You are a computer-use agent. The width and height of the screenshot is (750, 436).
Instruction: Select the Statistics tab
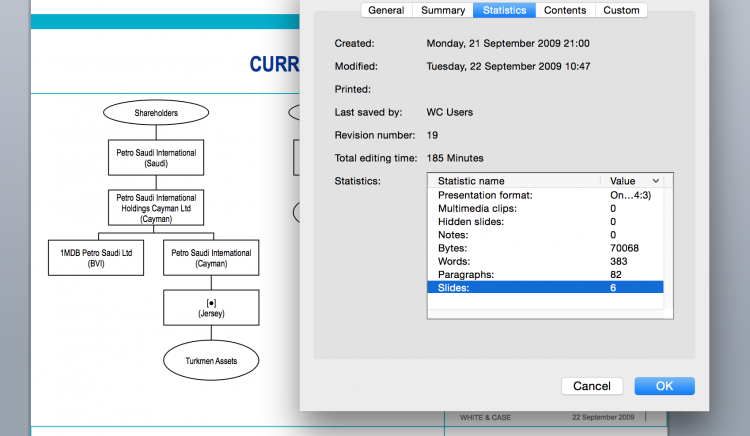coord(505,10)
